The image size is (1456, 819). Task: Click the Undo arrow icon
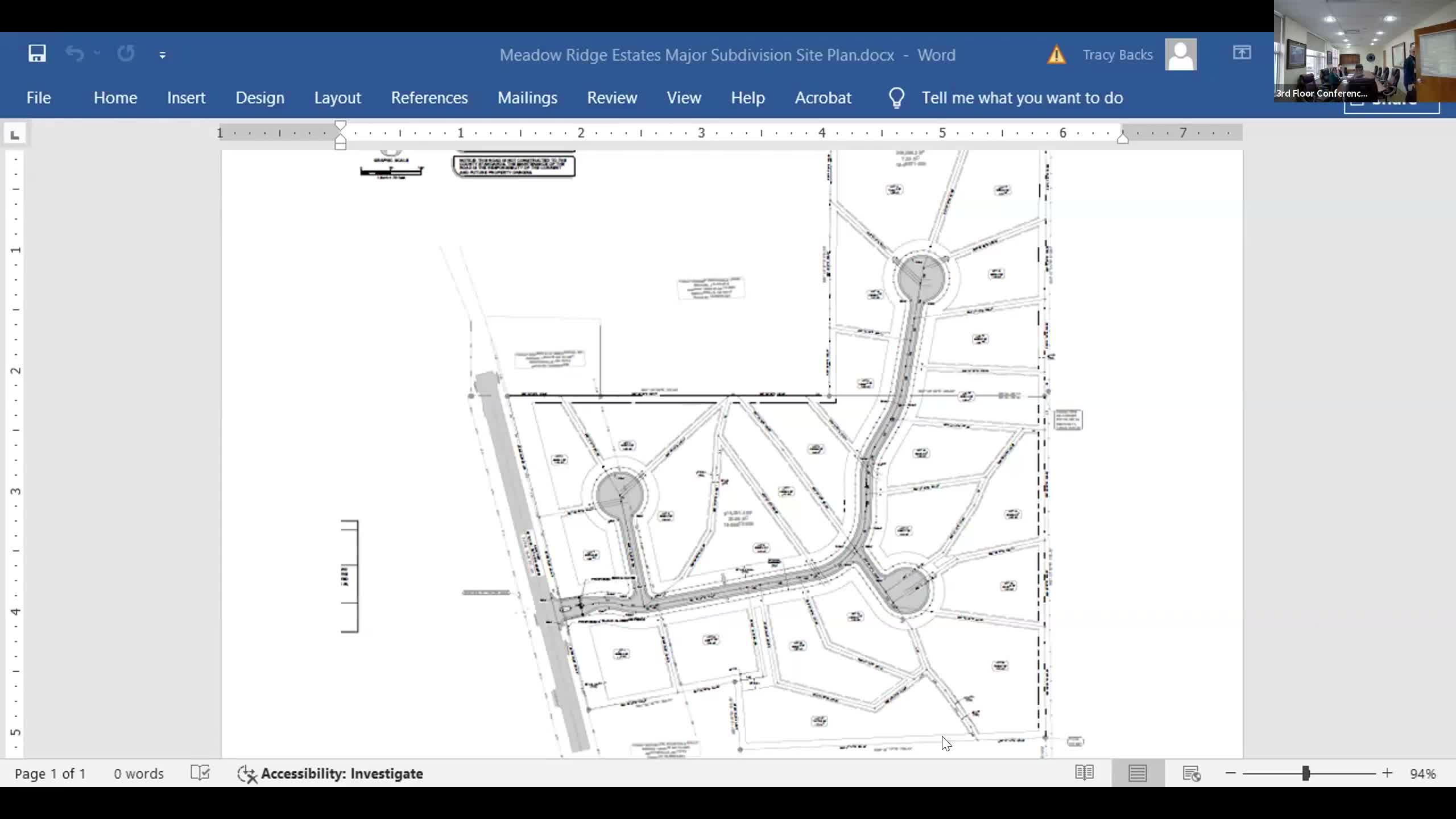(x=75, y=54)
